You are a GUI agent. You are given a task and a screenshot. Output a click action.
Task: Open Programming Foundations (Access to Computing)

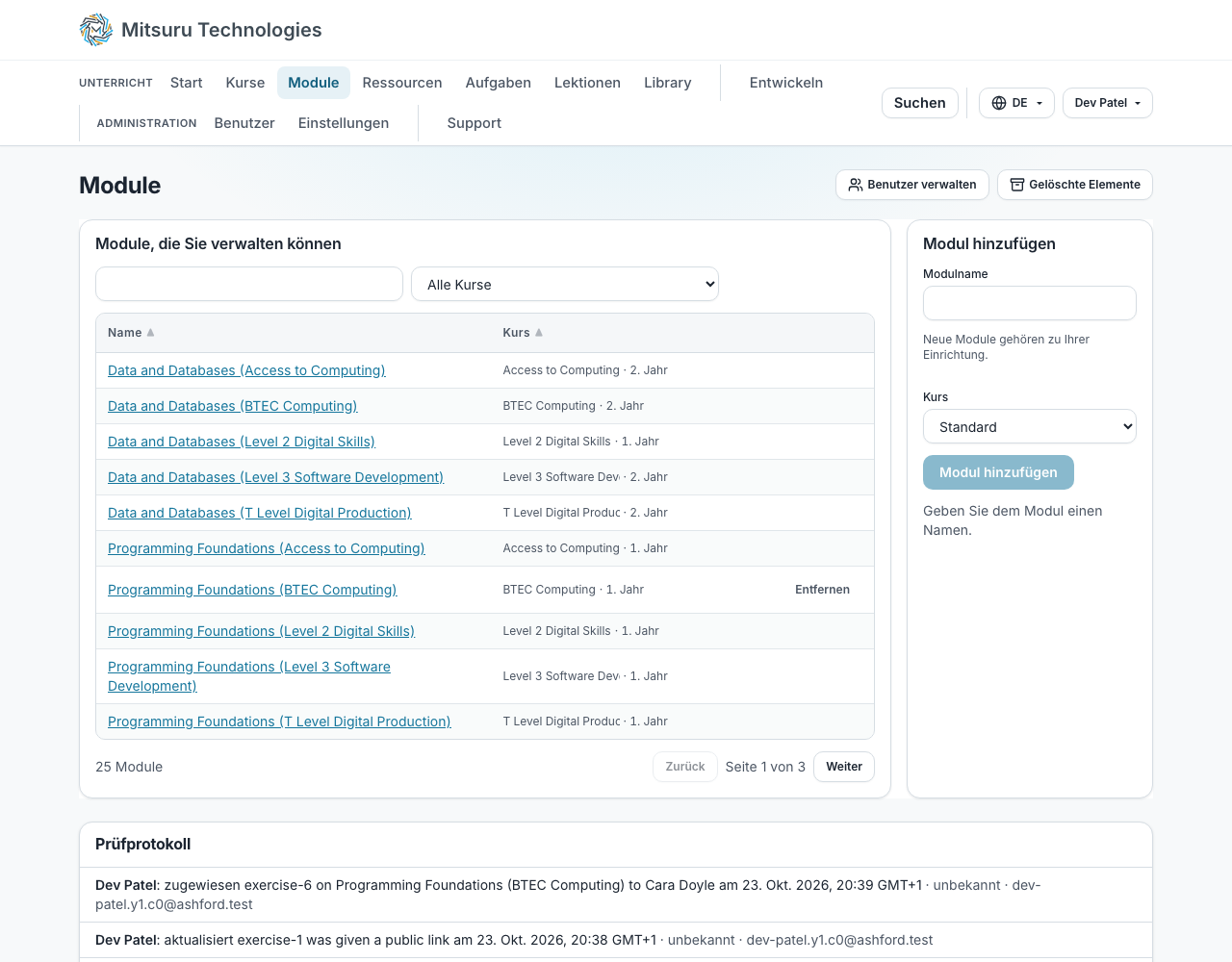click(x=266, y=548)
